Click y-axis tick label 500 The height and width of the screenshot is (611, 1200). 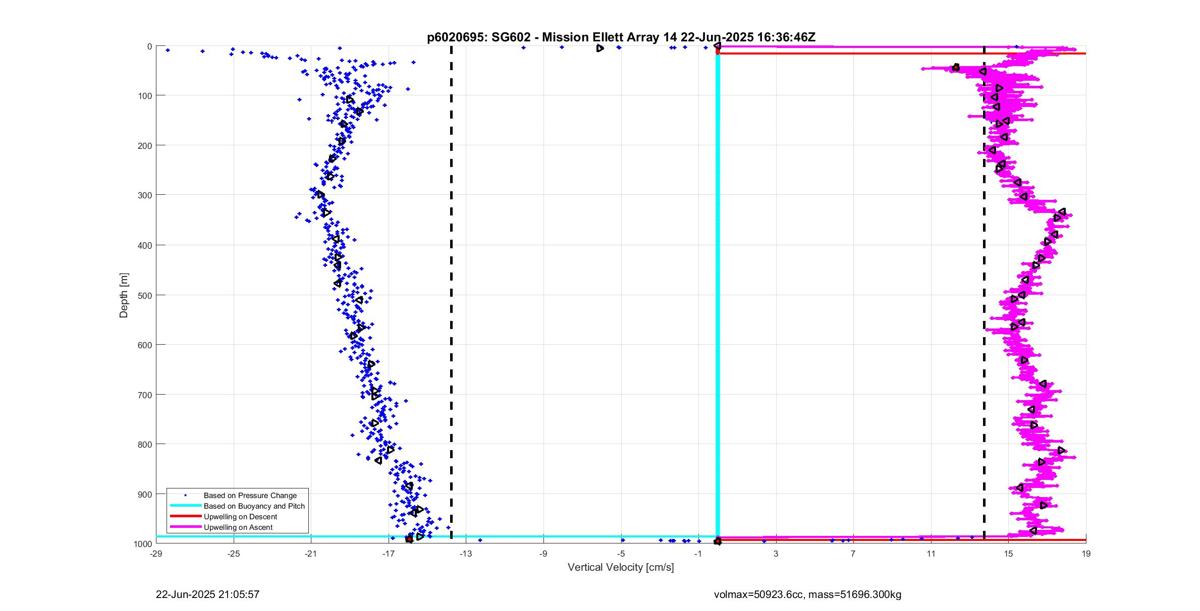point(144,295)
